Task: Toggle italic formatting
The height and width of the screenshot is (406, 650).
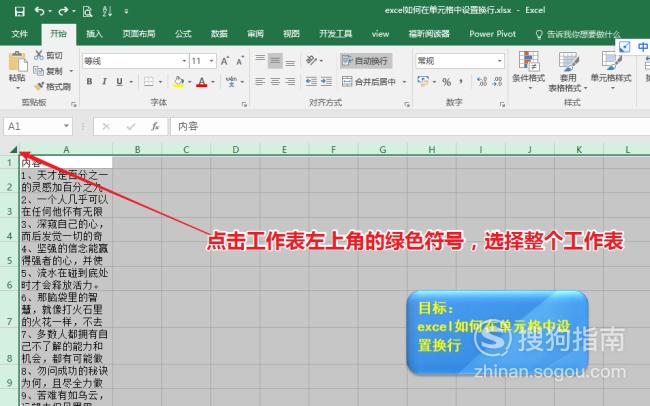Action: click(104, 82)
